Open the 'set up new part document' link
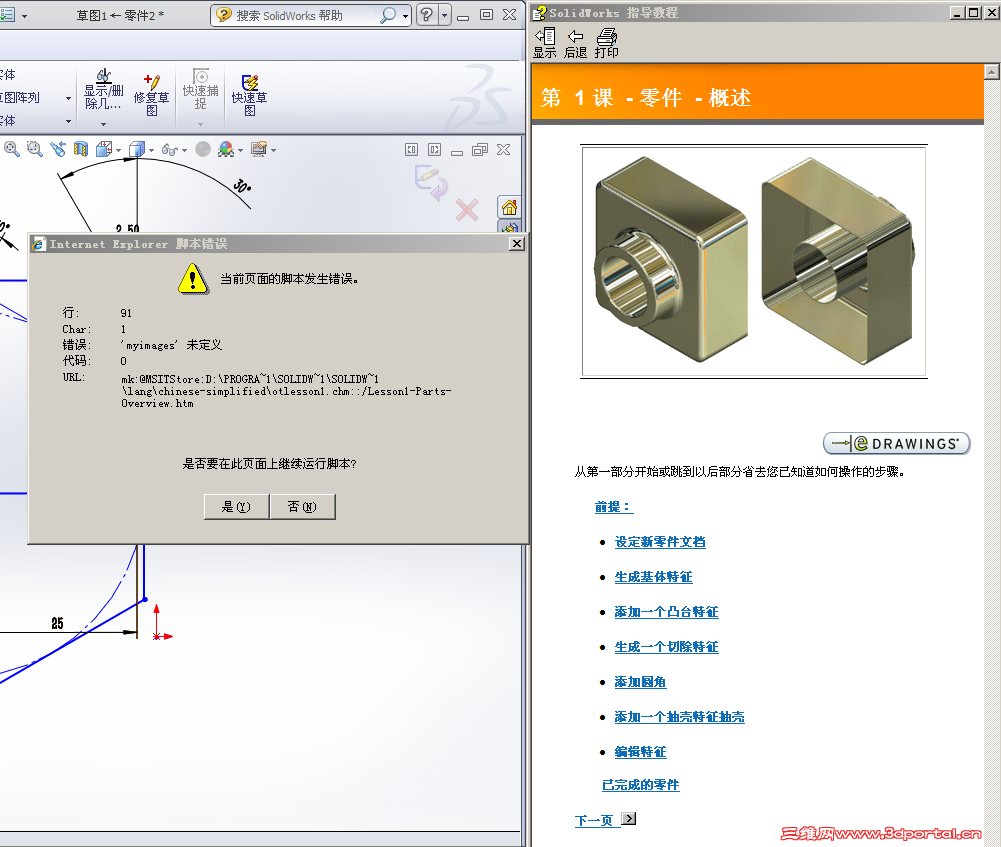 pyautogui.click(x=660, y=542)
